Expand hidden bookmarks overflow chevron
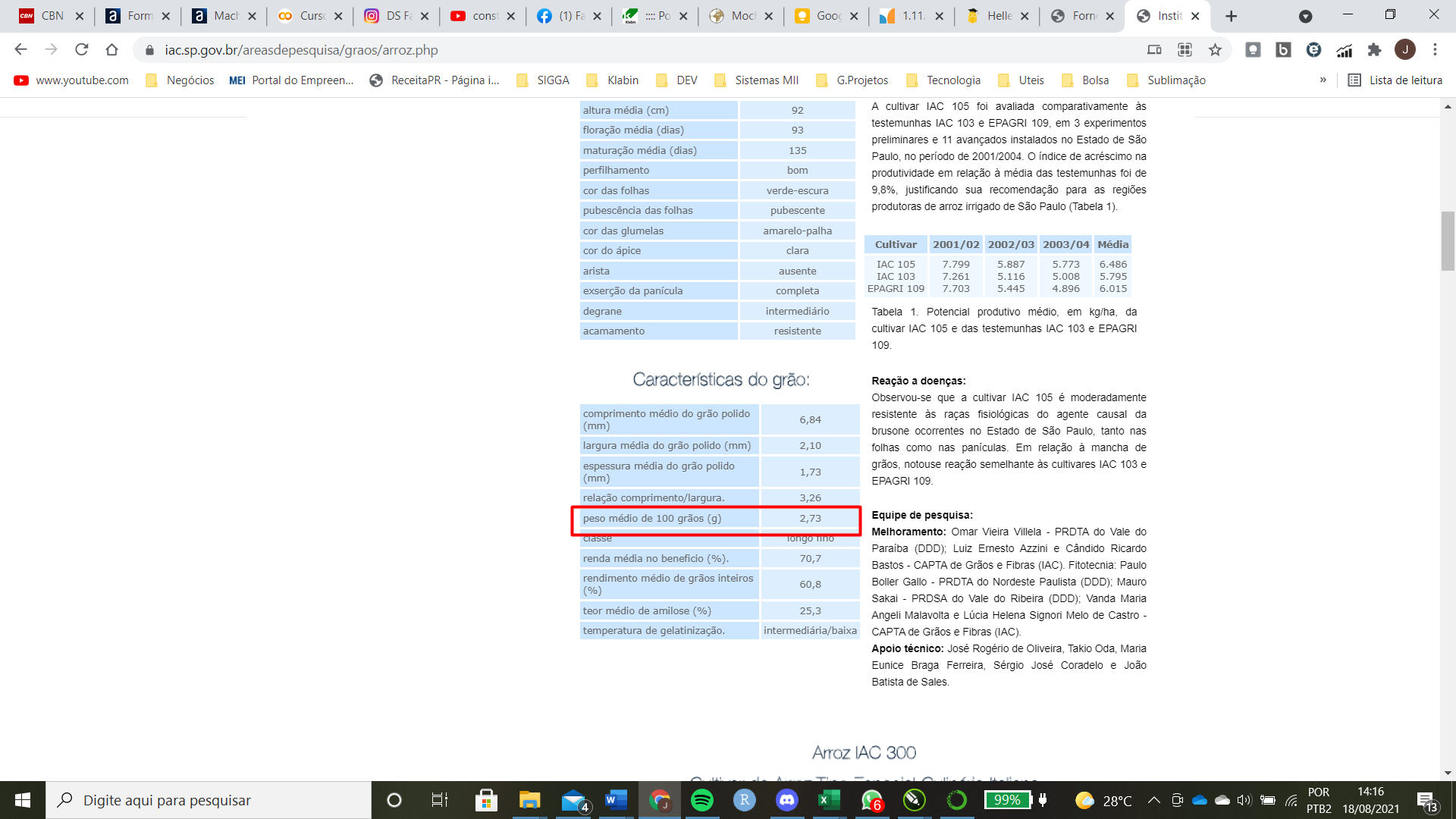This screenshot has width=1456, height=819. click(1323, 80)
